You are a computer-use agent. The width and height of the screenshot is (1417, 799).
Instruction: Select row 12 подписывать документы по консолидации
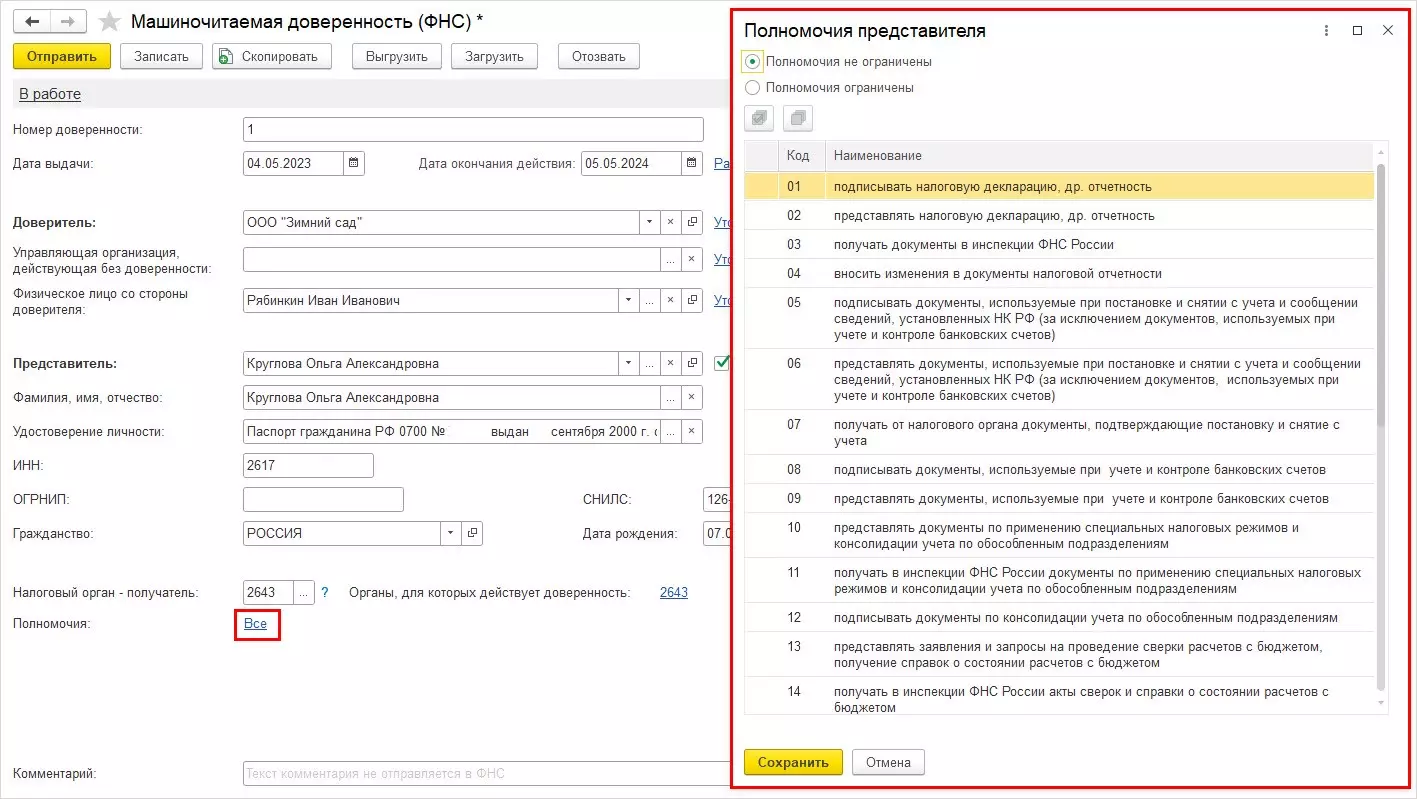pos(1059,617)
